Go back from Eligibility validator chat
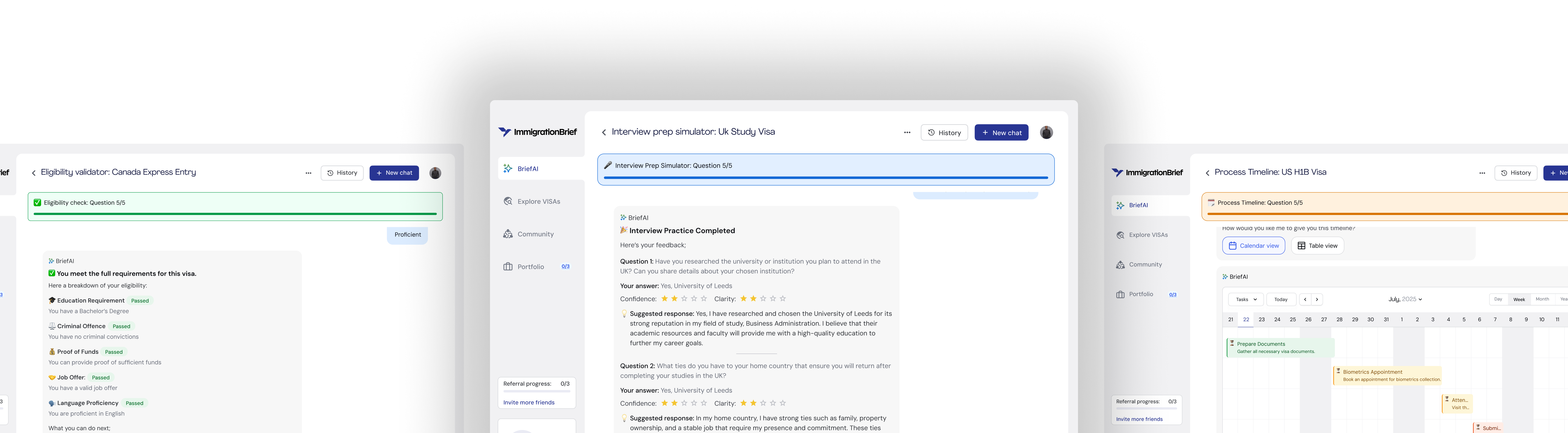This screenshot has width=1568, height=433. [x=33, y=173]
